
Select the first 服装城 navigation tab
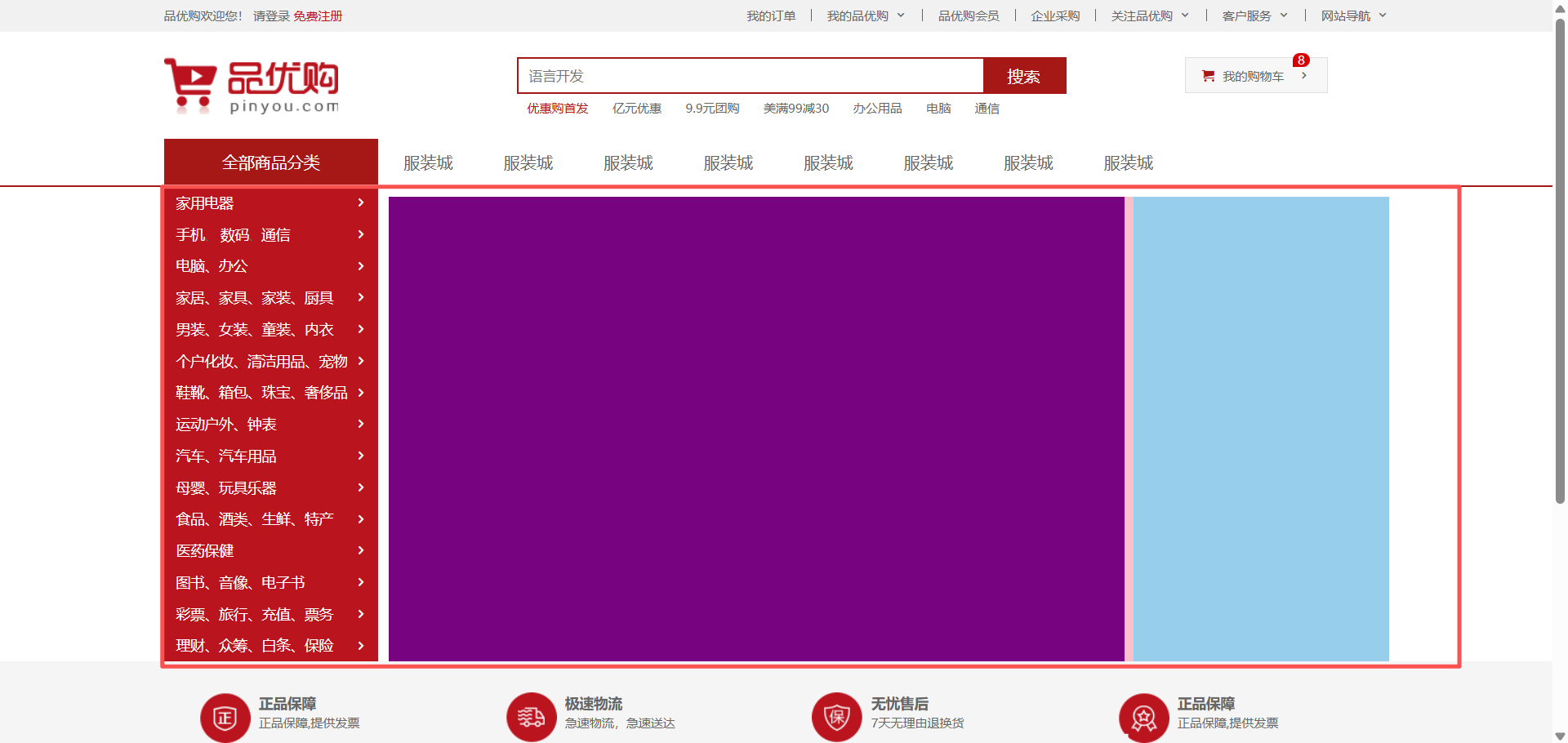coord(428,163)
